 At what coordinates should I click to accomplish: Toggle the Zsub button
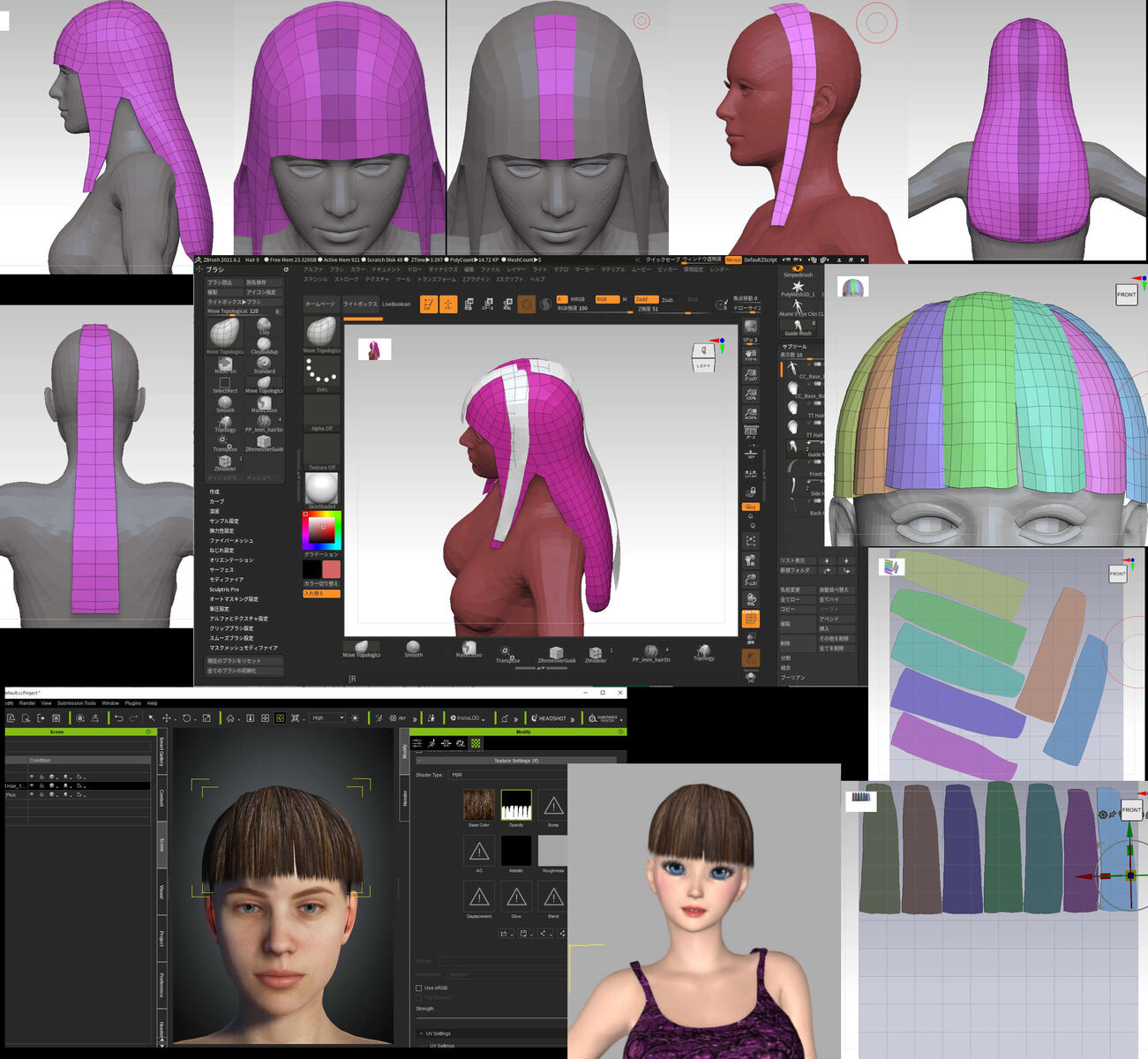point(668,299)
